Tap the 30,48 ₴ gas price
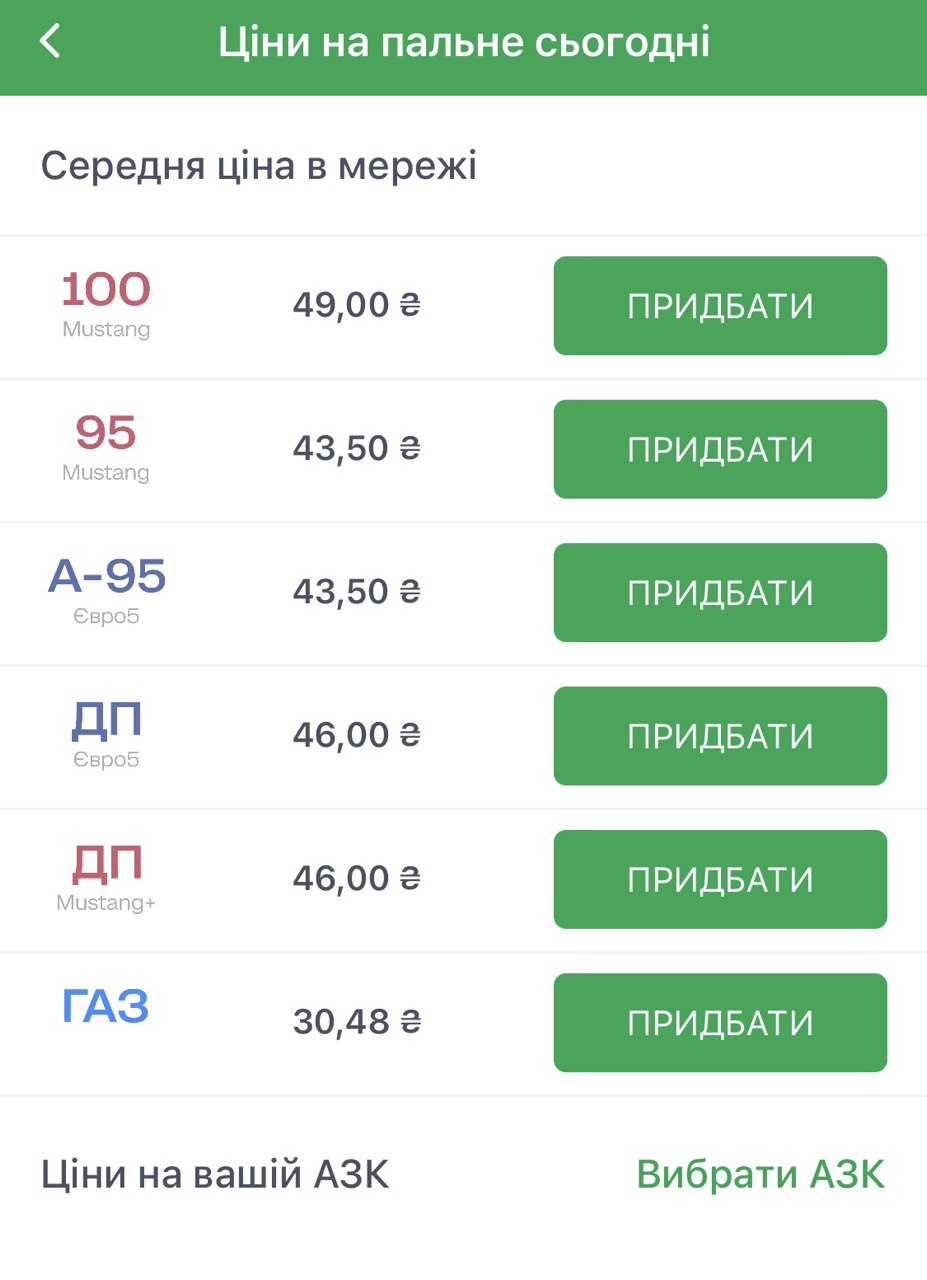Screen dimensions: 927x1280 coord(356,1022)
